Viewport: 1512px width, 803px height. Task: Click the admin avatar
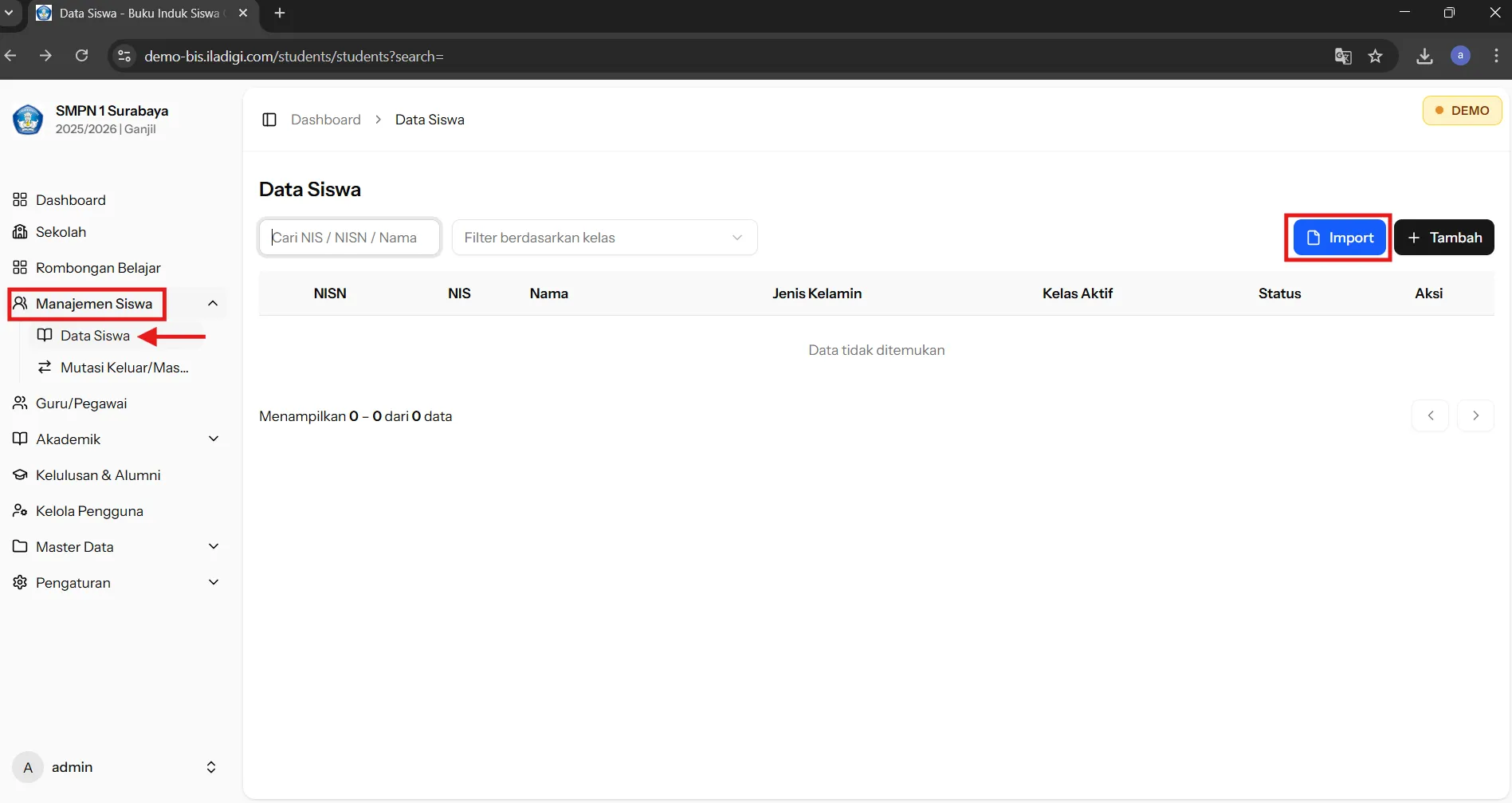(x=28, y=767)
